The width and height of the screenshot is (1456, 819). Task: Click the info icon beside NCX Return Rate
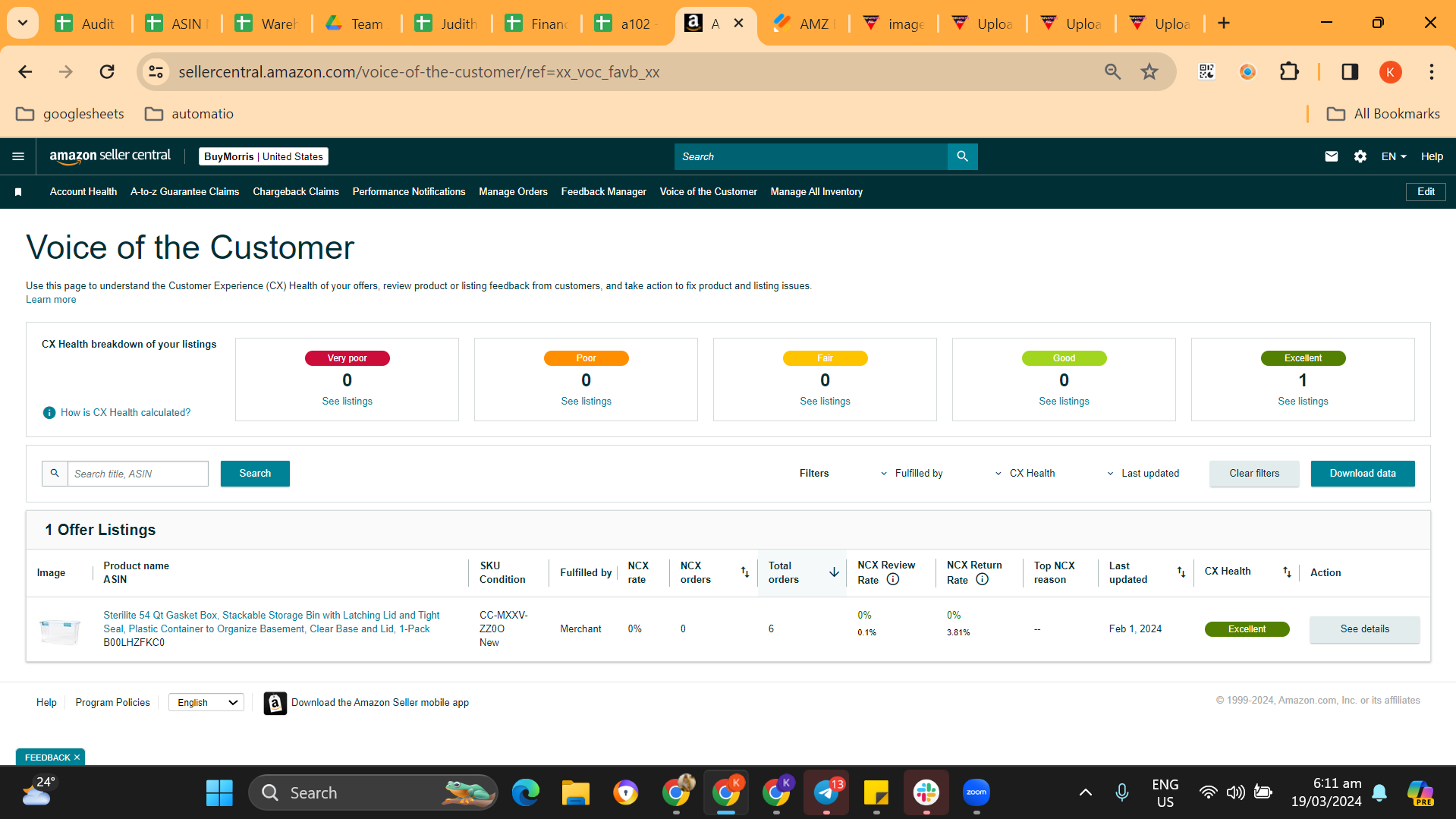tap(982, 579)
